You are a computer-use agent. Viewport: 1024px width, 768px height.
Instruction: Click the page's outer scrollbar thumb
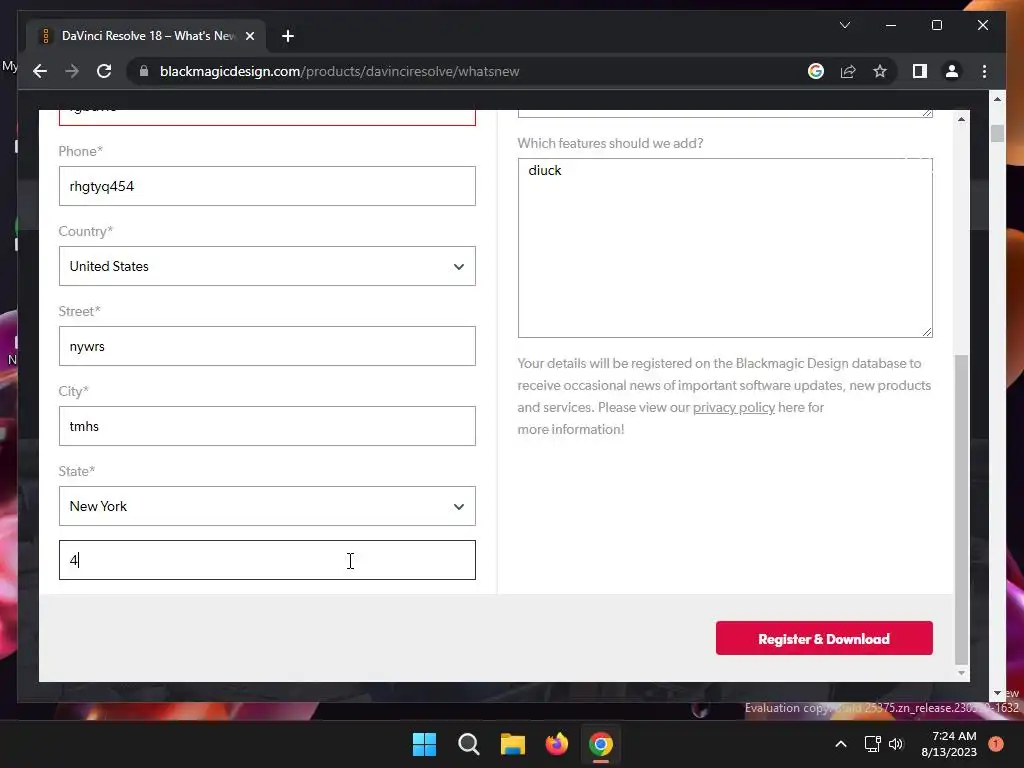point(997,133)
